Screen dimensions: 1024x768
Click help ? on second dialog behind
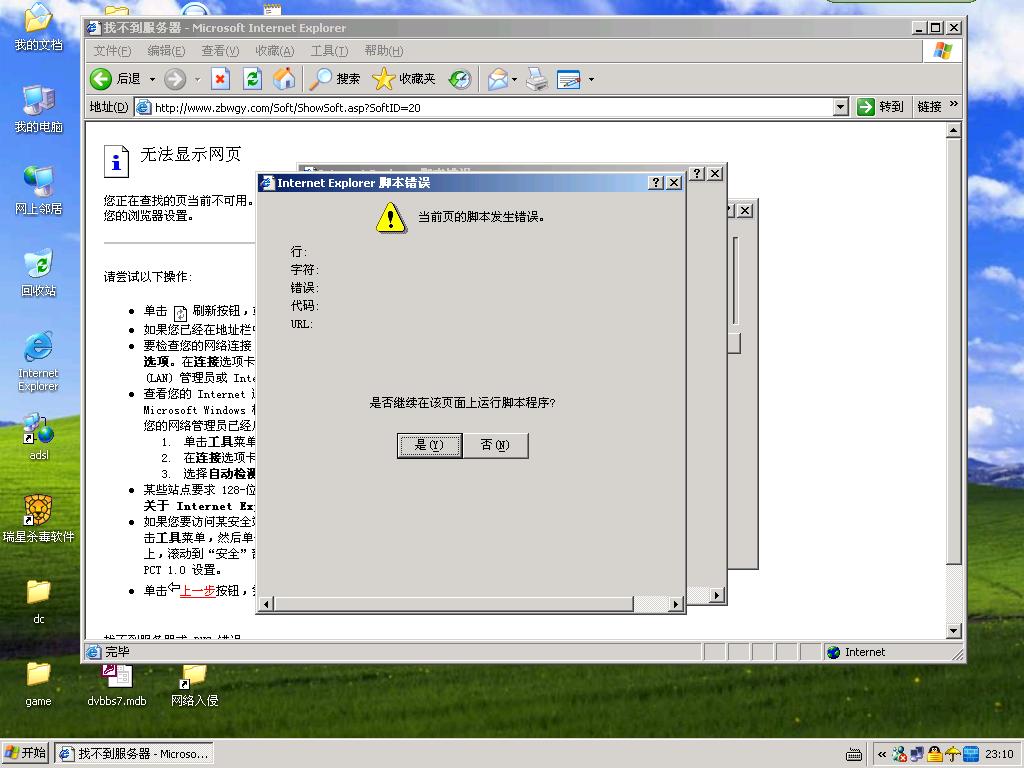(697, 174)
